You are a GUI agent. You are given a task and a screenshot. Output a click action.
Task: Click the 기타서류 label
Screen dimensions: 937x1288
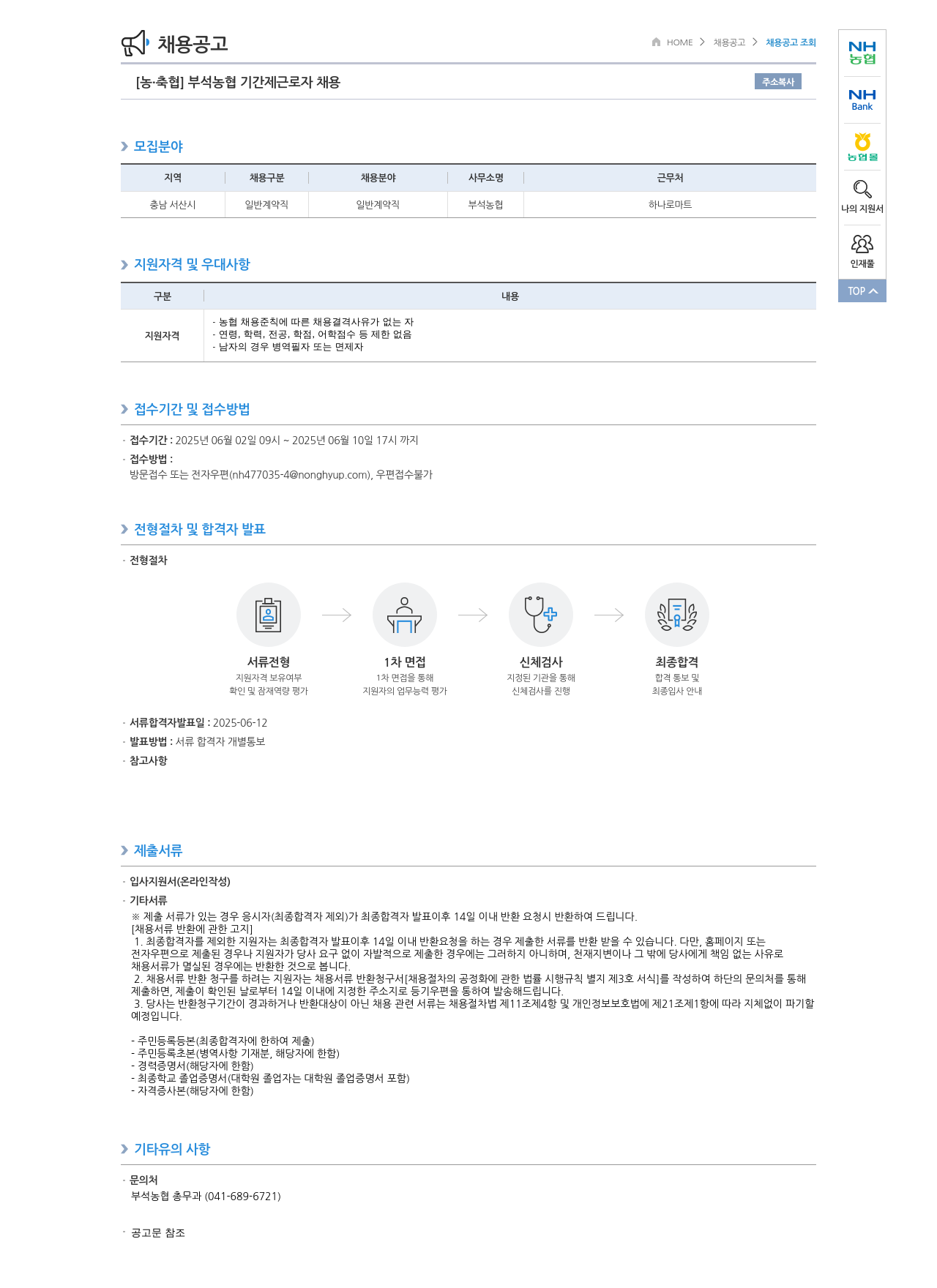point(149,900)
